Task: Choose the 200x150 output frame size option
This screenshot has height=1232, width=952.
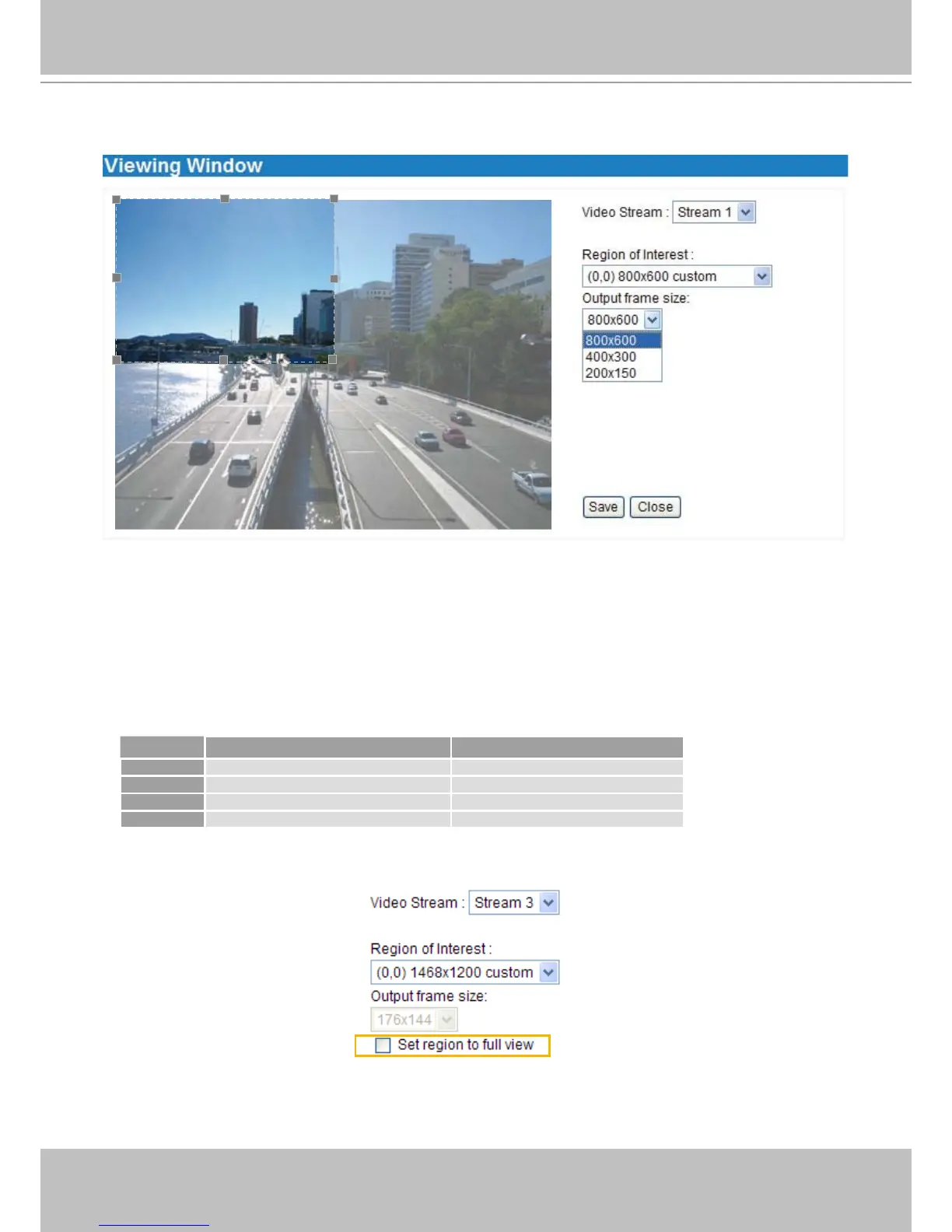Action: 611,373
